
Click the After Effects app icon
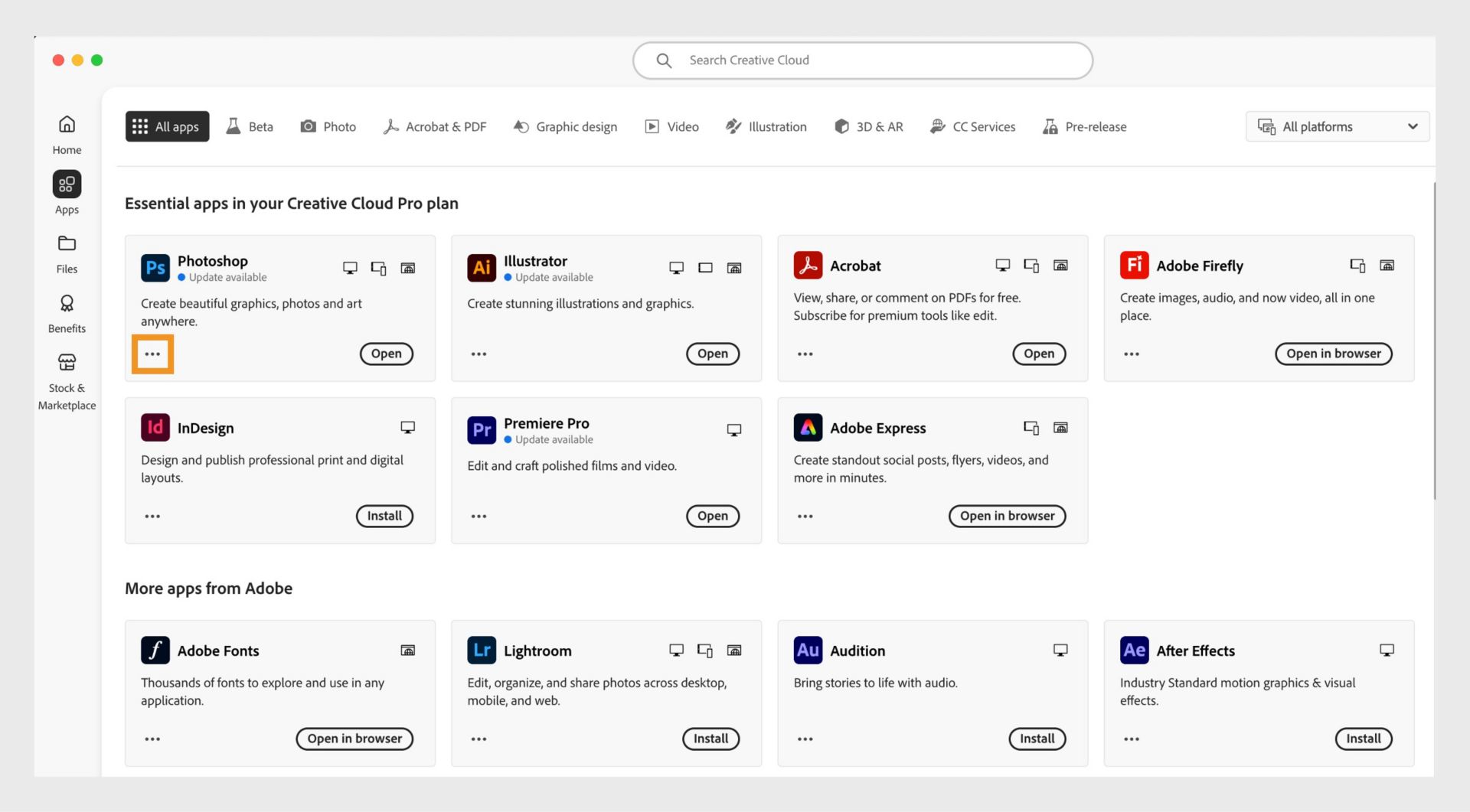pos(1134,651)
